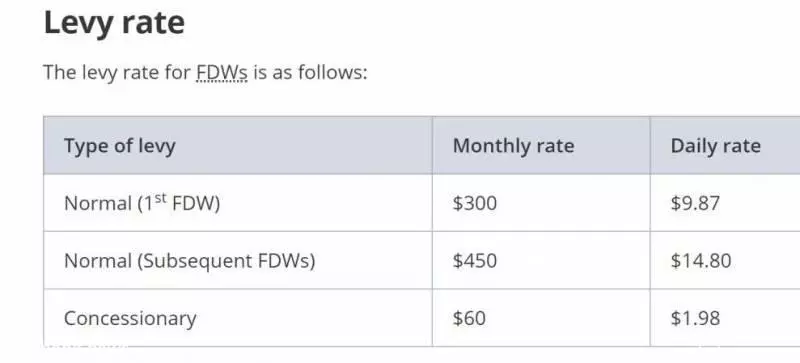
Task: Click the $1.98 daily rate cell
Action: pos(695,319)
